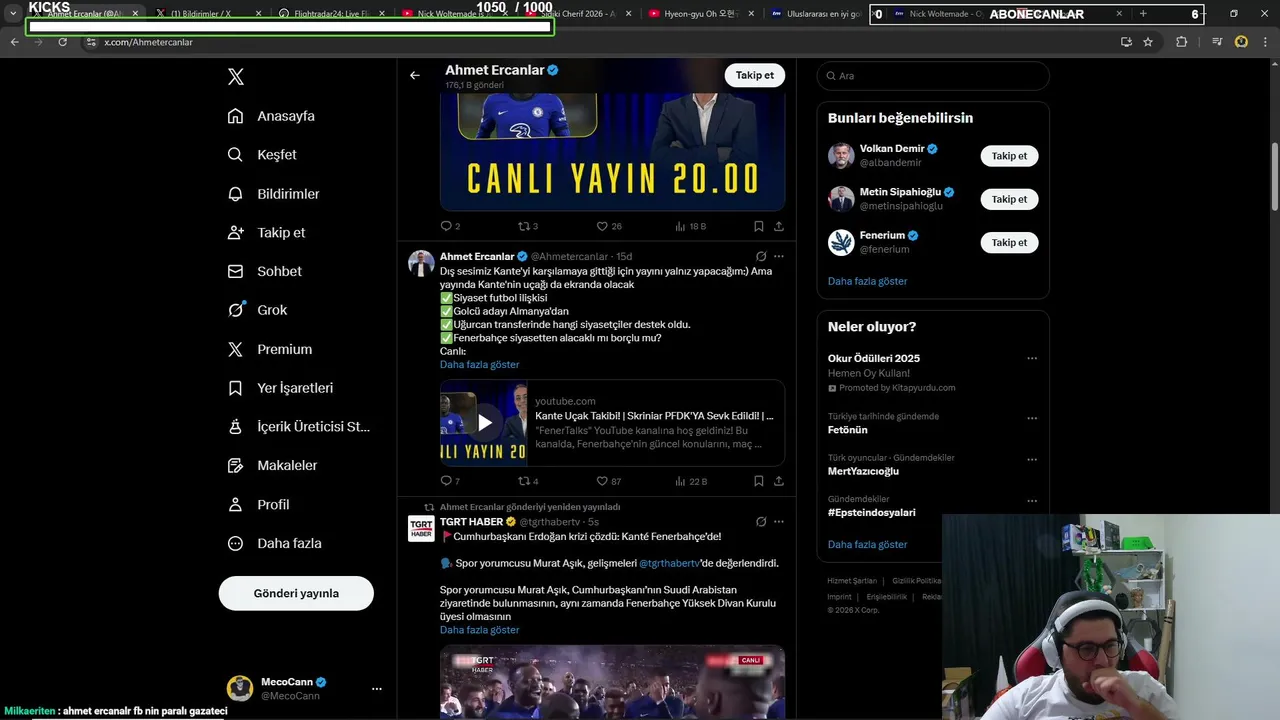This screenshot has width=1280, height=720.
Task: Bookmark this page with star icon
Action: click(1148, 42)
